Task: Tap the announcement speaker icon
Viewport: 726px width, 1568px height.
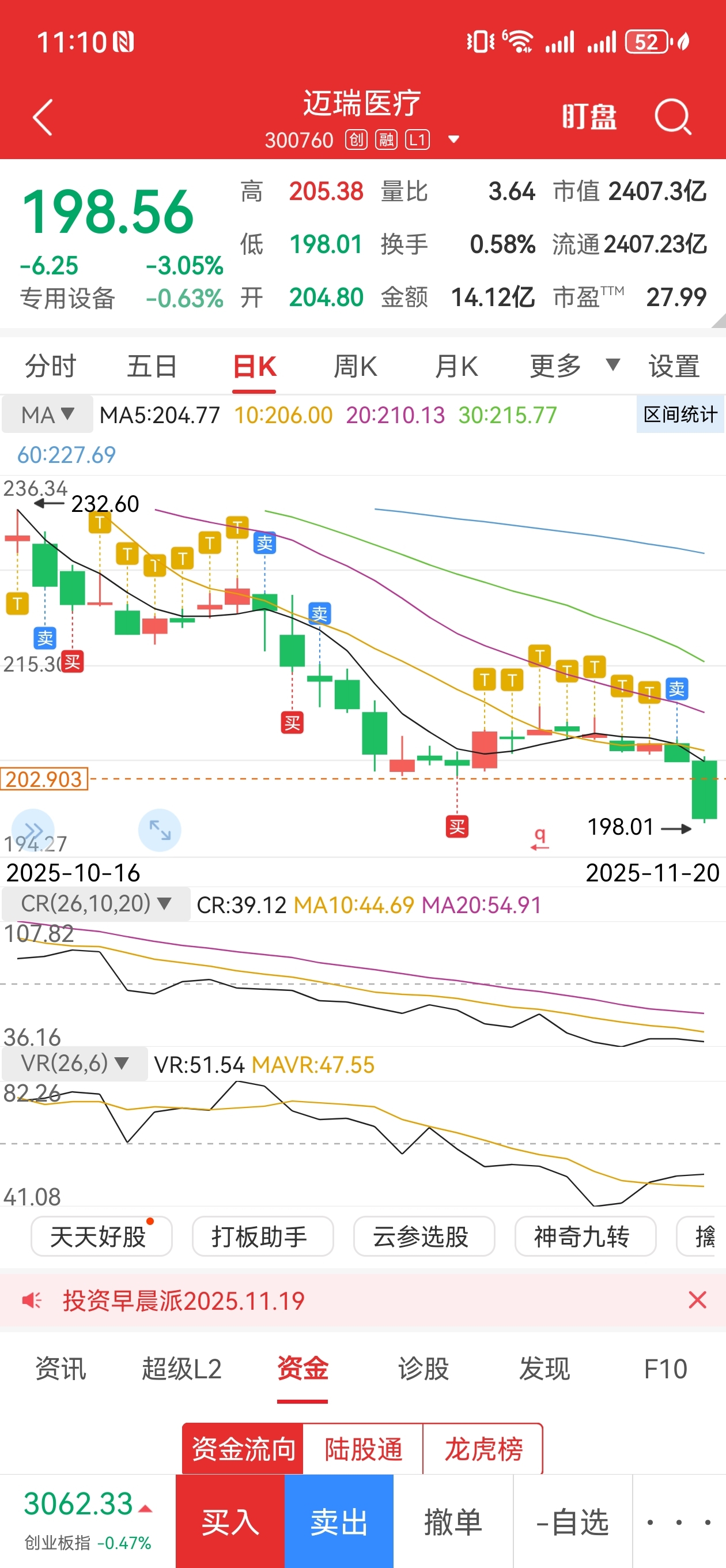Action: [32, 1300]
